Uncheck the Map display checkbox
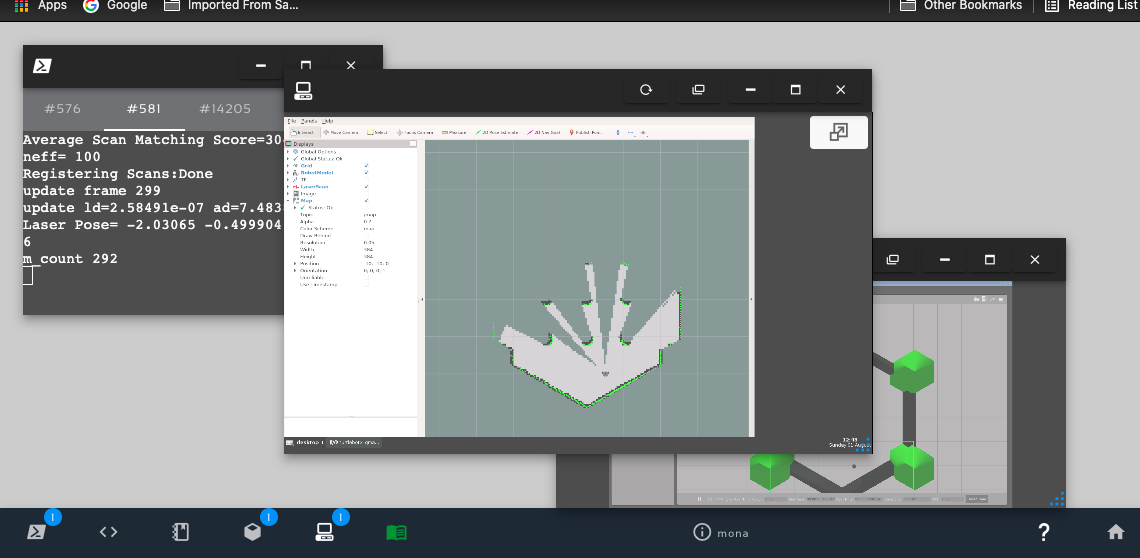This screenshot has height=558, width=1140. tap(366, 201)
